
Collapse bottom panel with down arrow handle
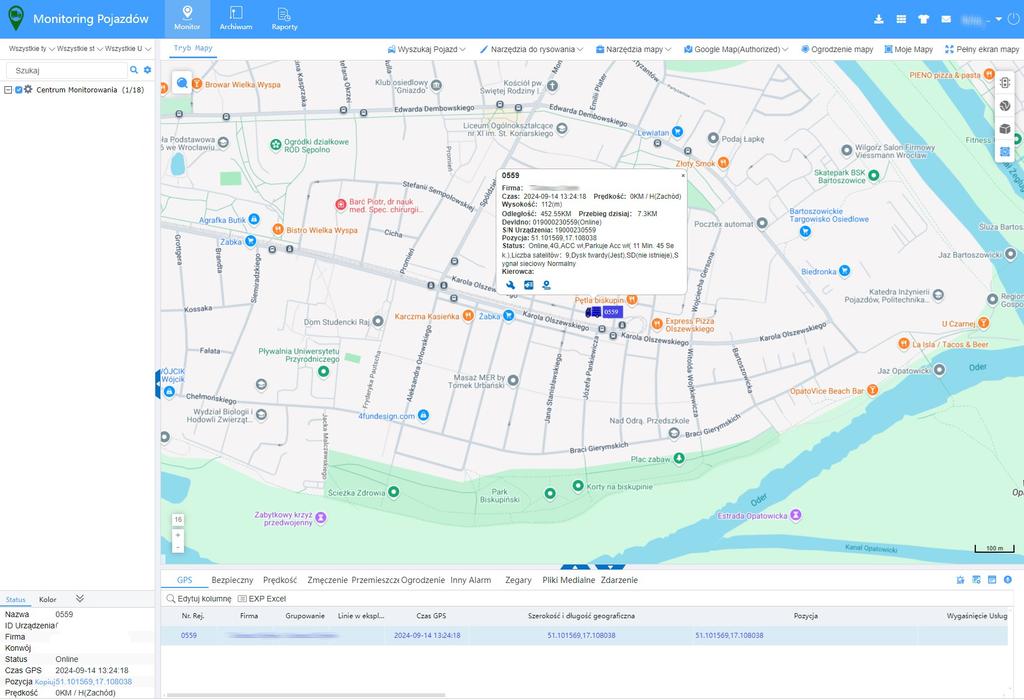610,567
